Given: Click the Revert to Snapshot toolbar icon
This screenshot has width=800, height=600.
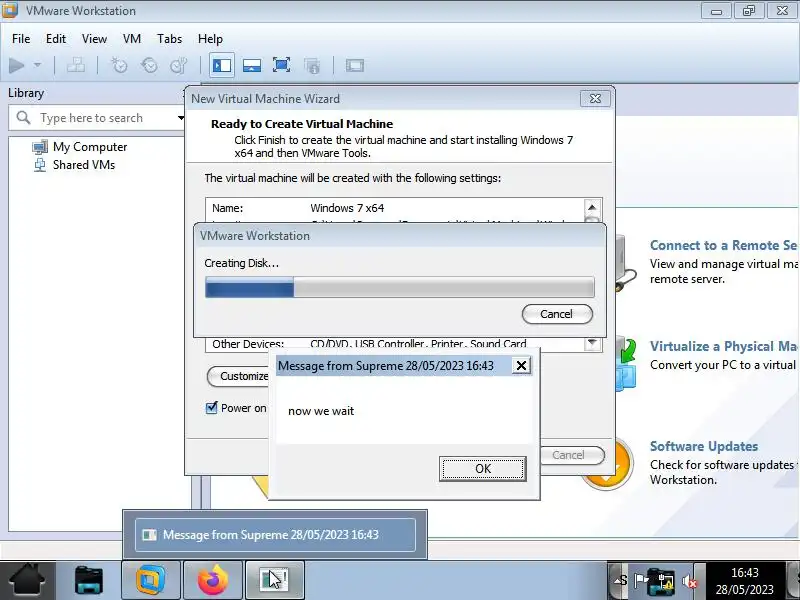Looking at the screenshot, I should [x=149, y=65].
